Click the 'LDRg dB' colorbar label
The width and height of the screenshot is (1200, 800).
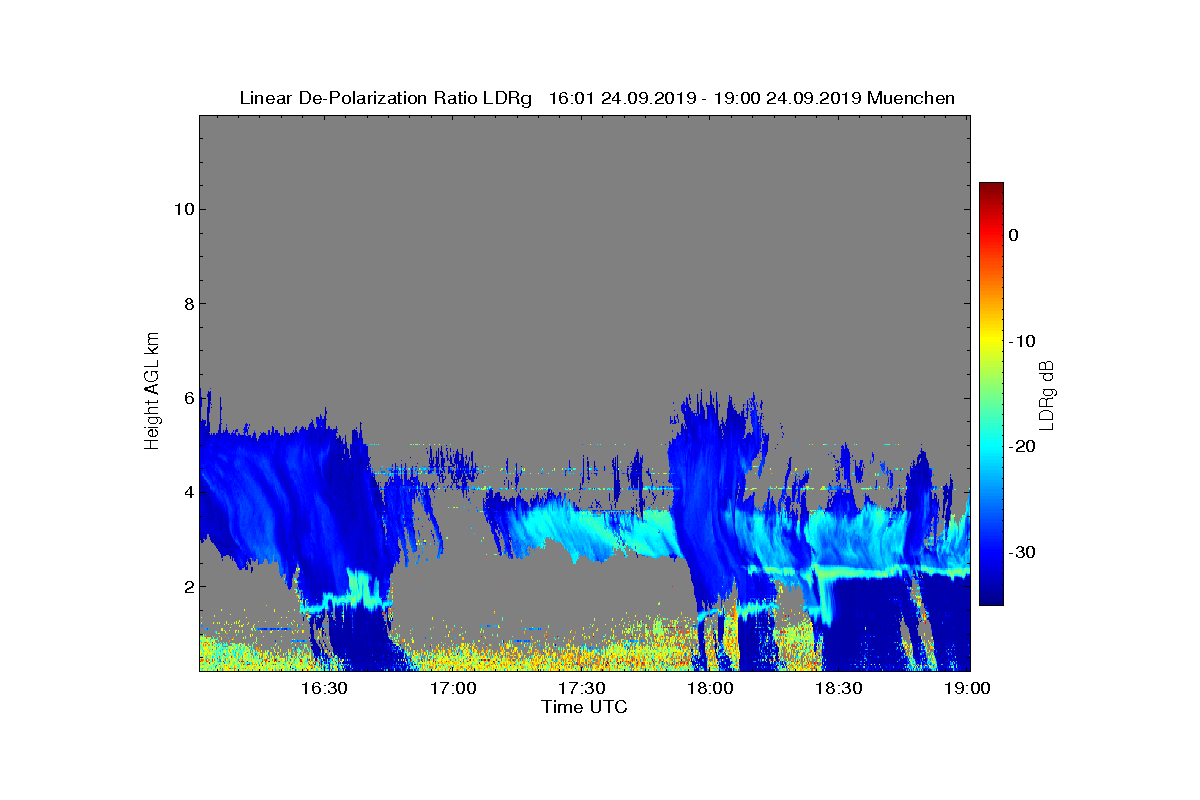point(1047,394)
